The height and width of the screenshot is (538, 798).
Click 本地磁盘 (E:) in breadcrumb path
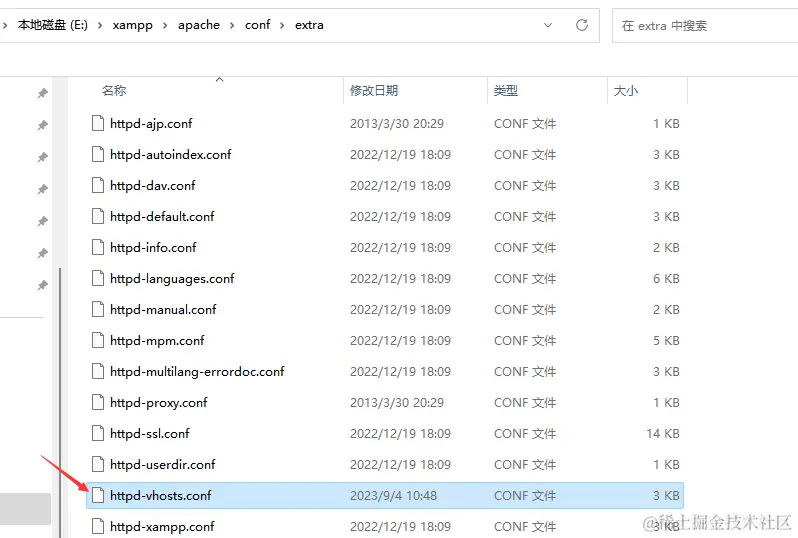52,25
